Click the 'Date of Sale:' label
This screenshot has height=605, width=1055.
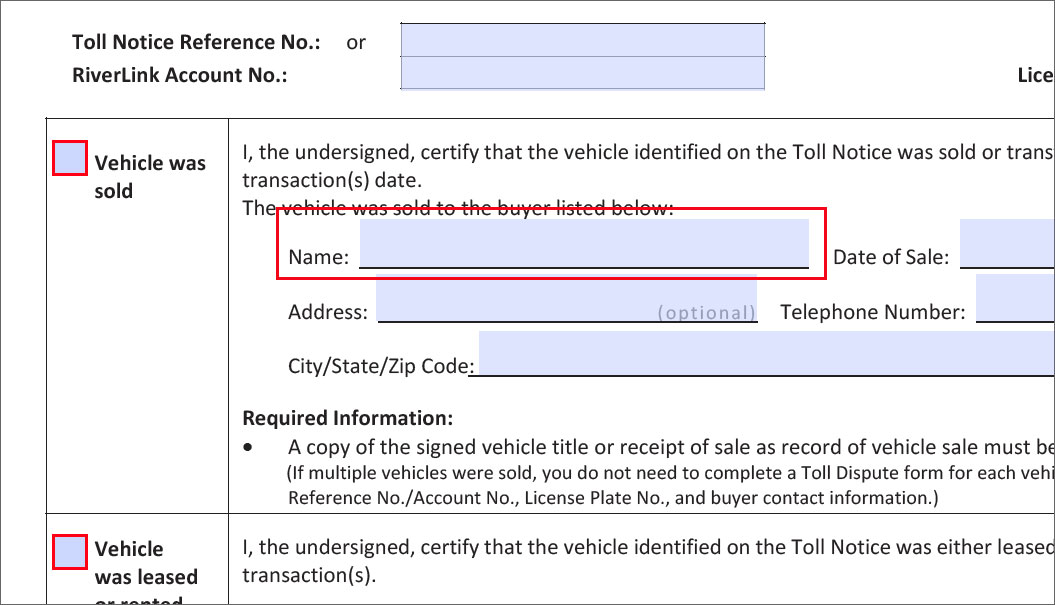(x=891, y=257)
